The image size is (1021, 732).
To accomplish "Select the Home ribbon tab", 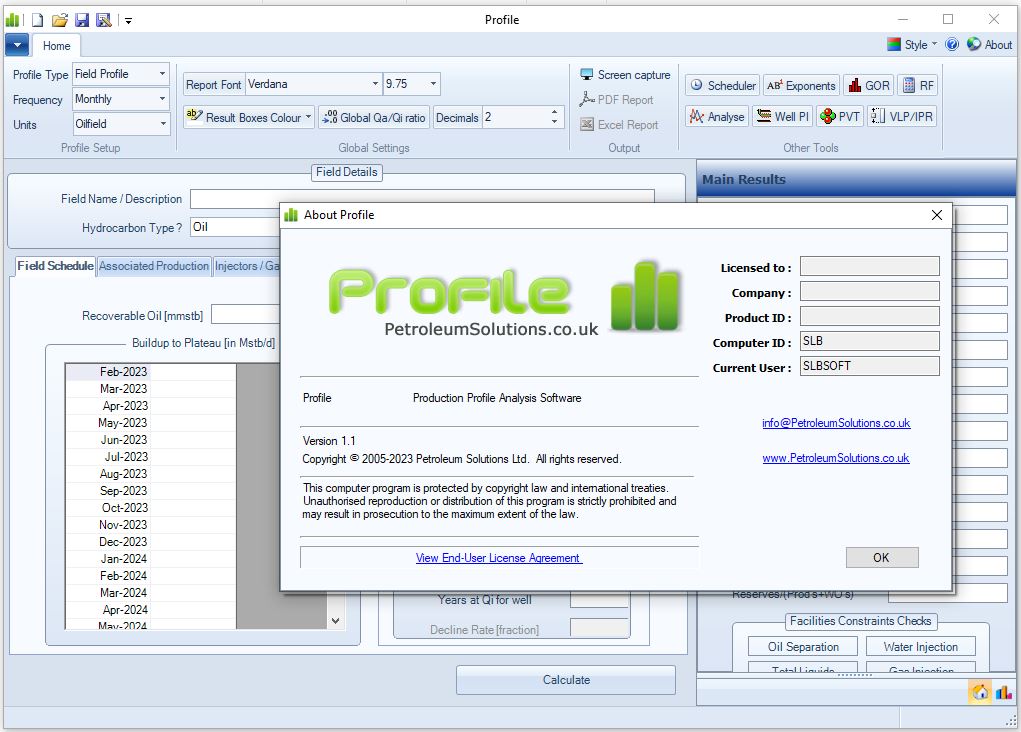I will point(56,45).
